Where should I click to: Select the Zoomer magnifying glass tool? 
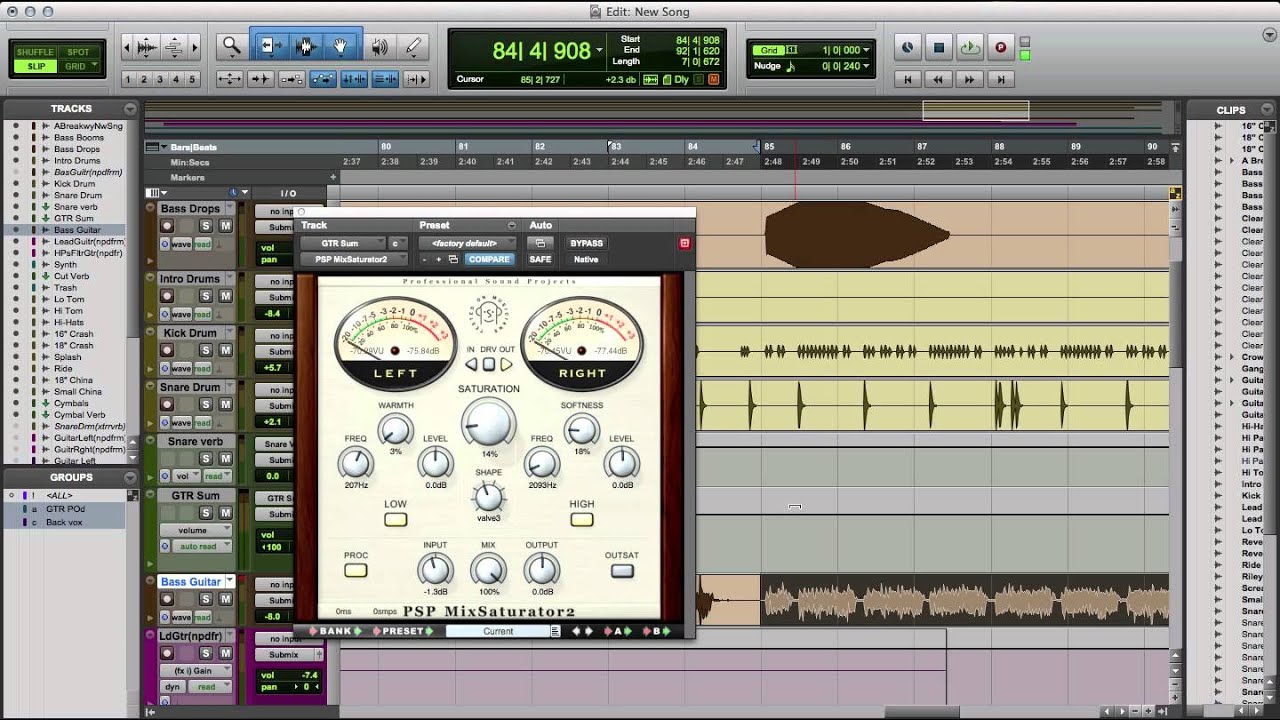coord(232,46)
